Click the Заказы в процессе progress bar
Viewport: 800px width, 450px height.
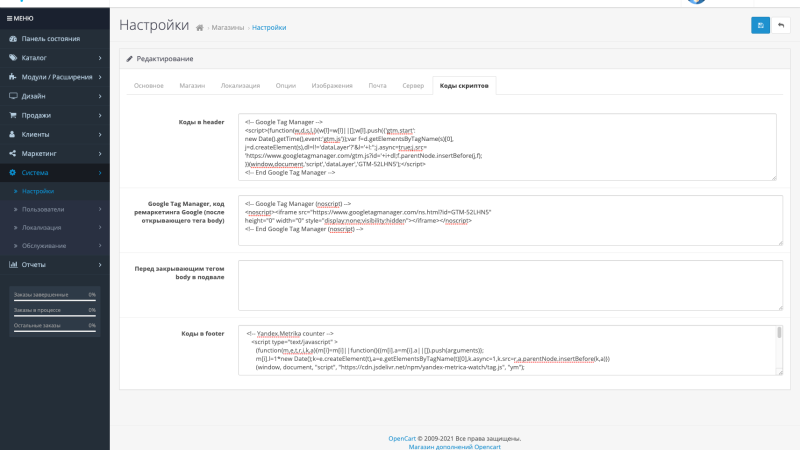(55, 315)
